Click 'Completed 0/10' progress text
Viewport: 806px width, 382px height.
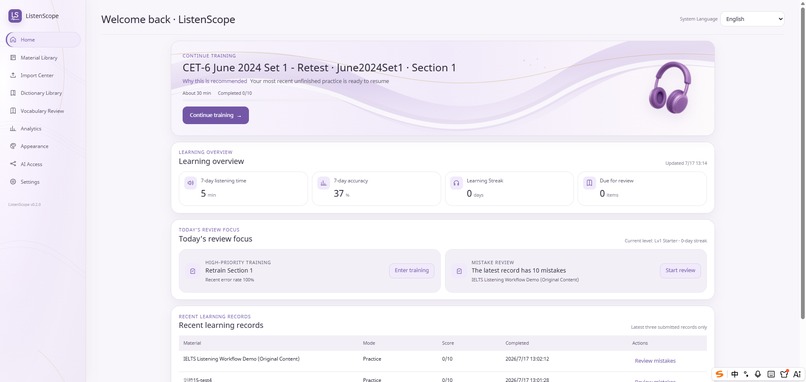point(234,93)
